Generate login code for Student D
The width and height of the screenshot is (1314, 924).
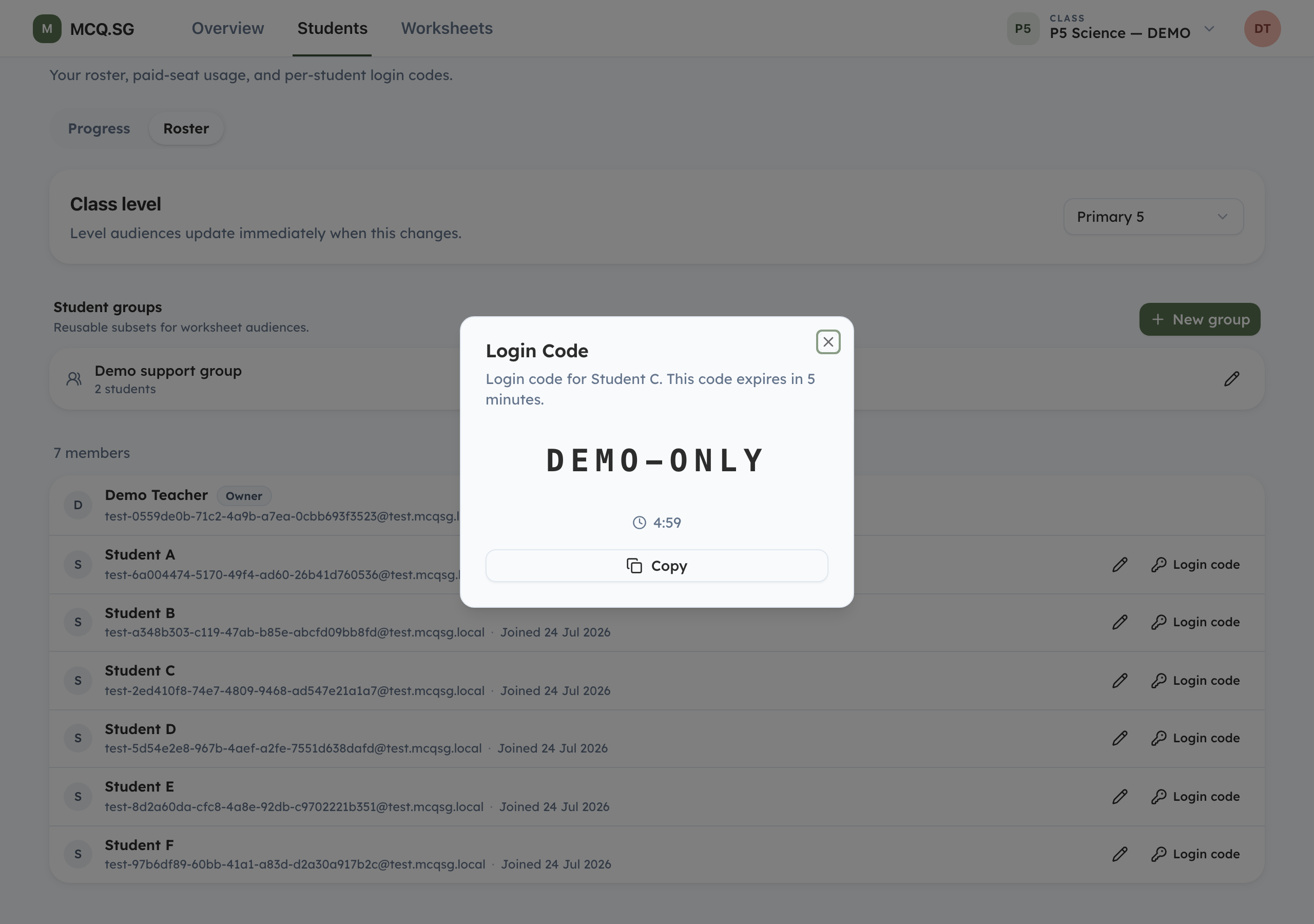click(1195, 738)
